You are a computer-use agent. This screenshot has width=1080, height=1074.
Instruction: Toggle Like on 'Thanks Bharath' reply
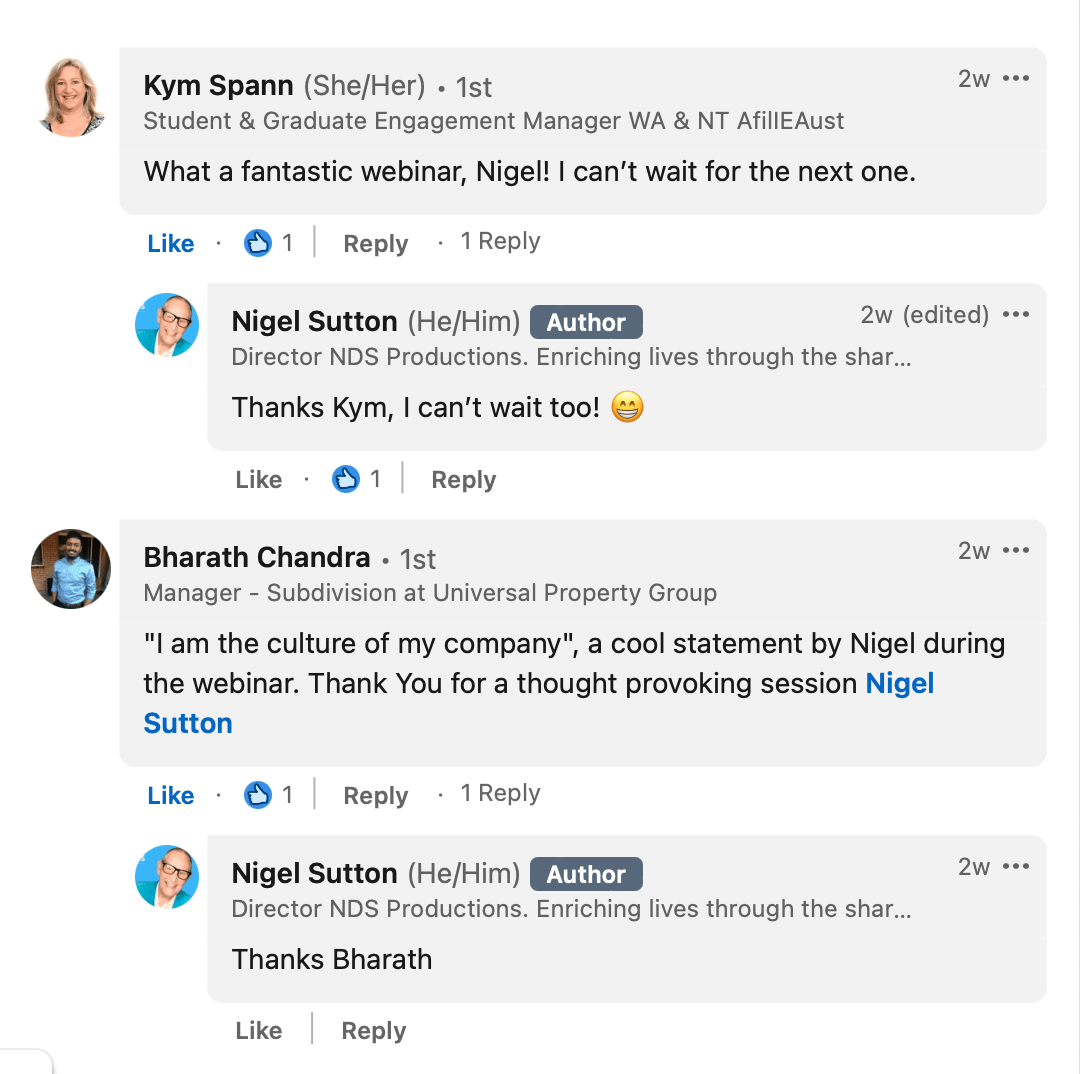(x=259, y=1031)
